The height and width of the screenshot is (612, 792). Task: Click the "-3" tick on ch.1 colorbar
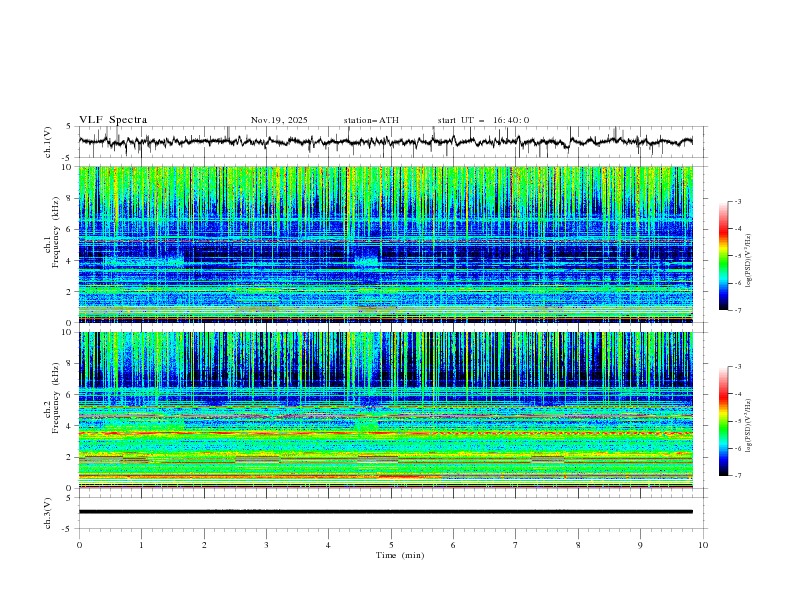(x=738, y=201)
